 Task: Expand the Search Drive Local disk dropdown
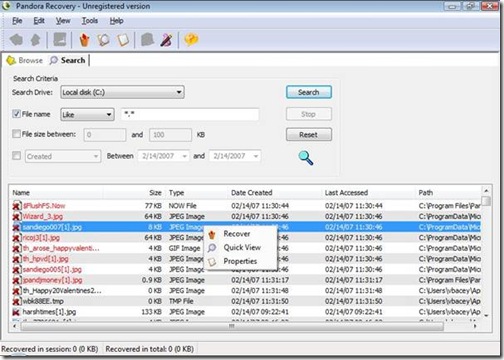click(x=122, y=92)
